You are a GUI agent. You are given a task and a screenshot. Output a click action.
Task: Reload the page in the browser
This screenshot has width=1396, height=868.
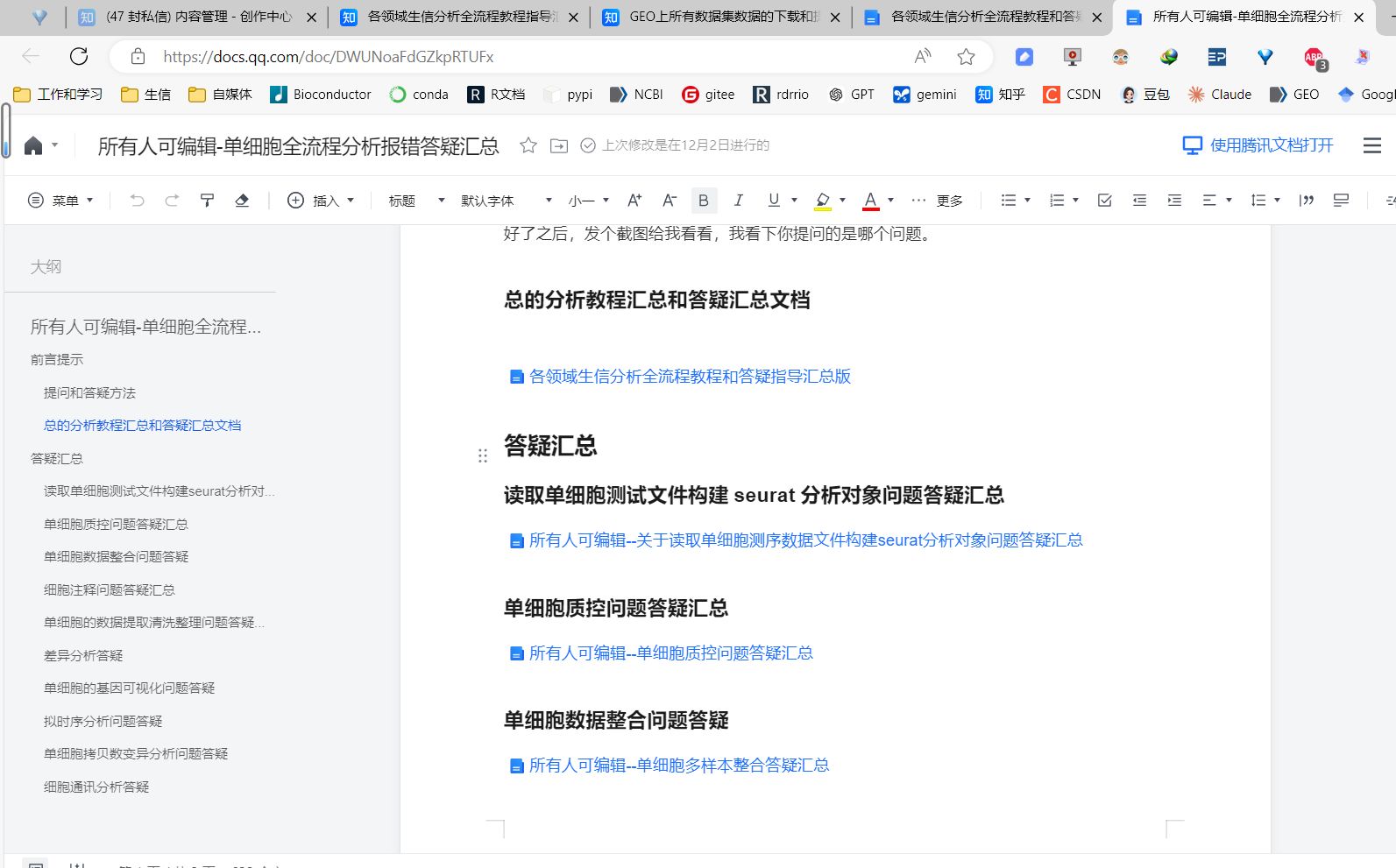click(79, 57)
